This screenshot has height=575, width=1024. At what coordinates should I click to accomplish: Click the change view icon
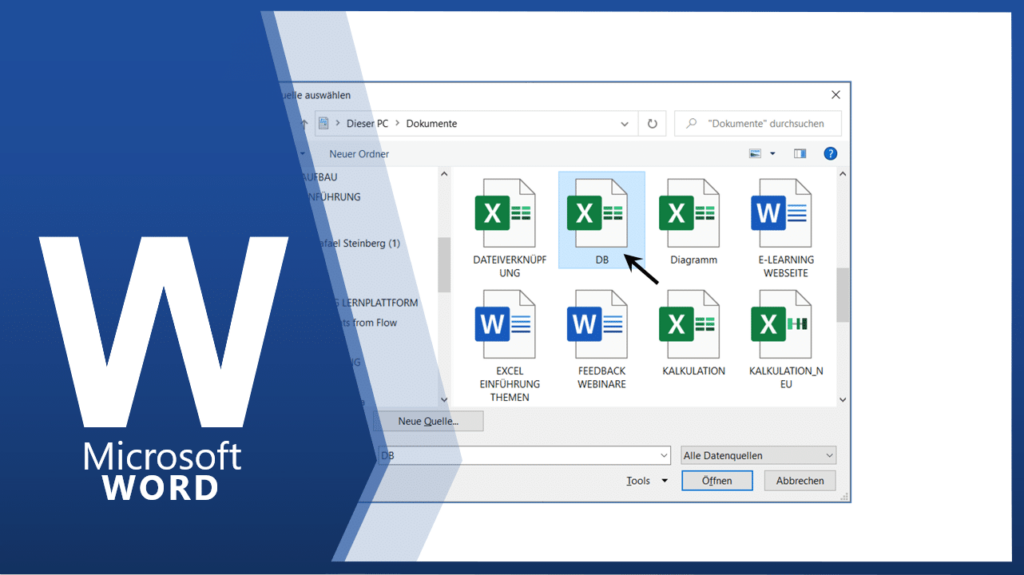755,154
